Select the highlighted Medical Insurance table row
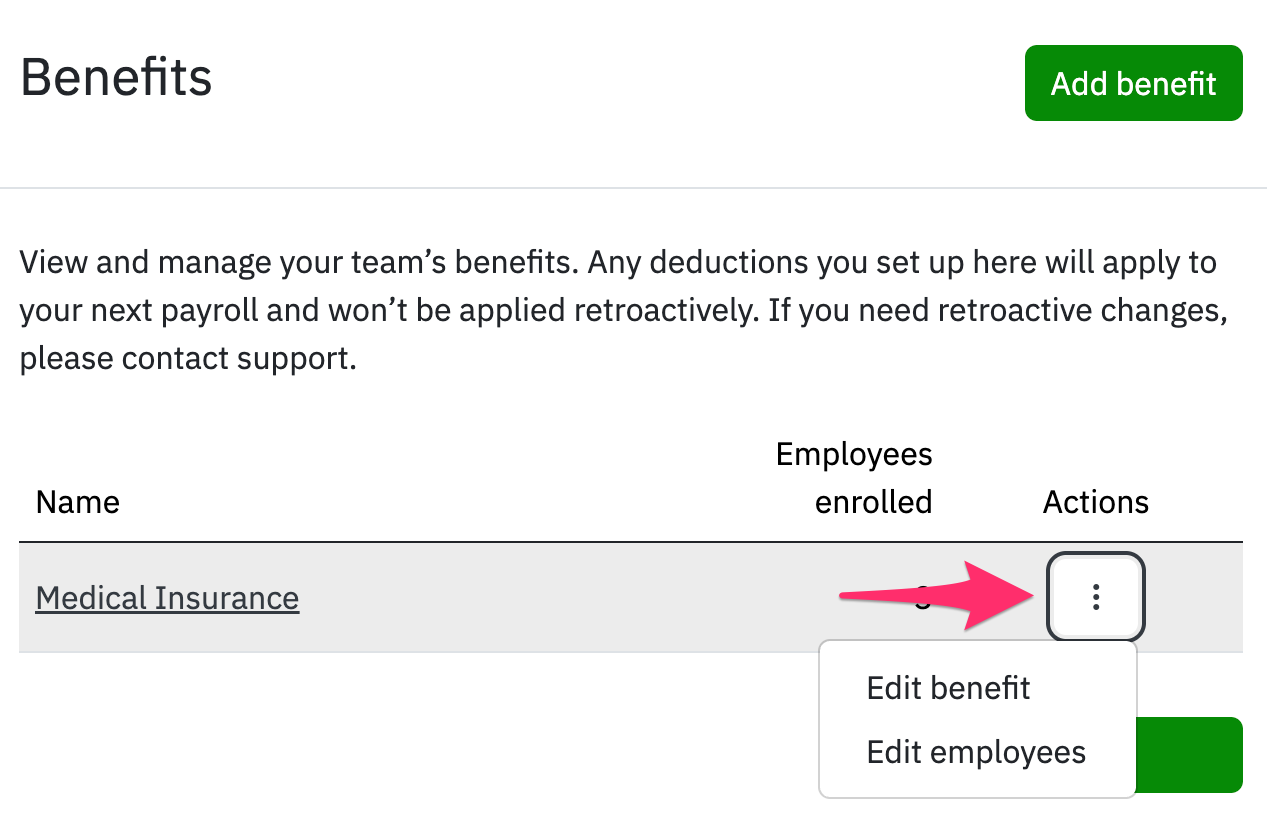The height and width of the screenshot is (822, 1268). pos(500,597)
